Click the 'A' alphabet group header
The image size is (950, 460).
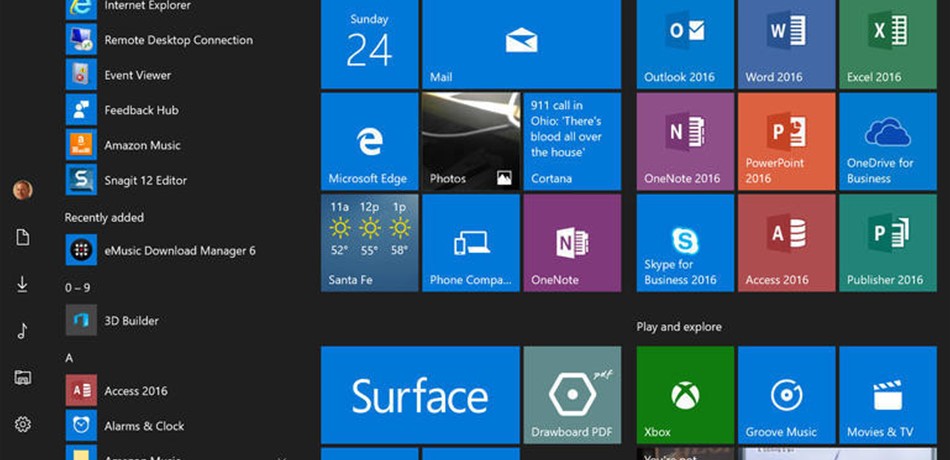pyautogui.click(x=69, y=358)
